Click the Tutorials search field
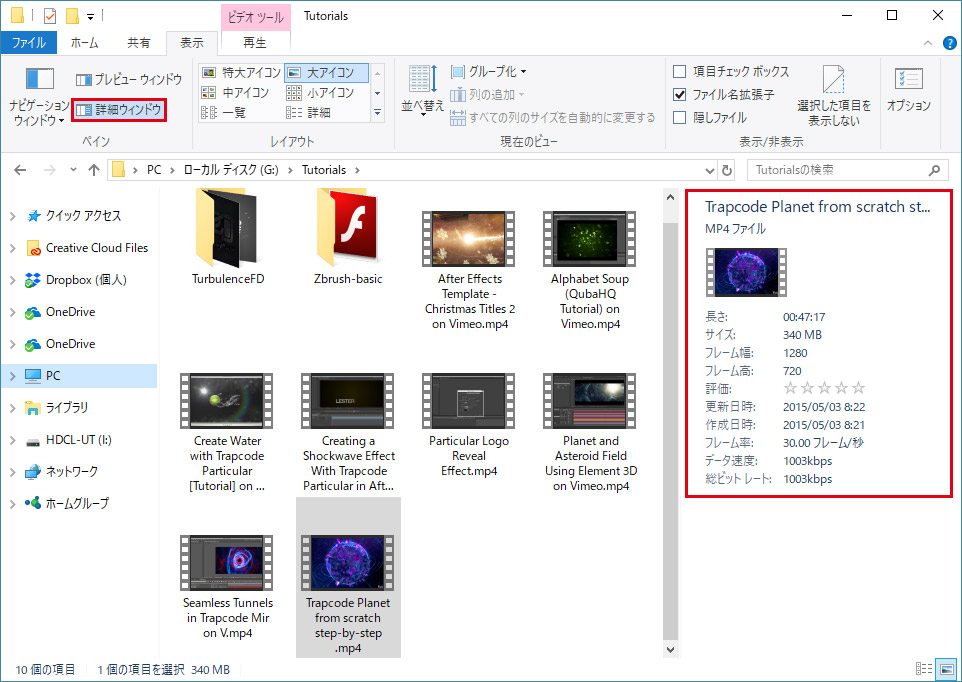The width and height of the screenshot is (962, 682). [x=847, y=170]
